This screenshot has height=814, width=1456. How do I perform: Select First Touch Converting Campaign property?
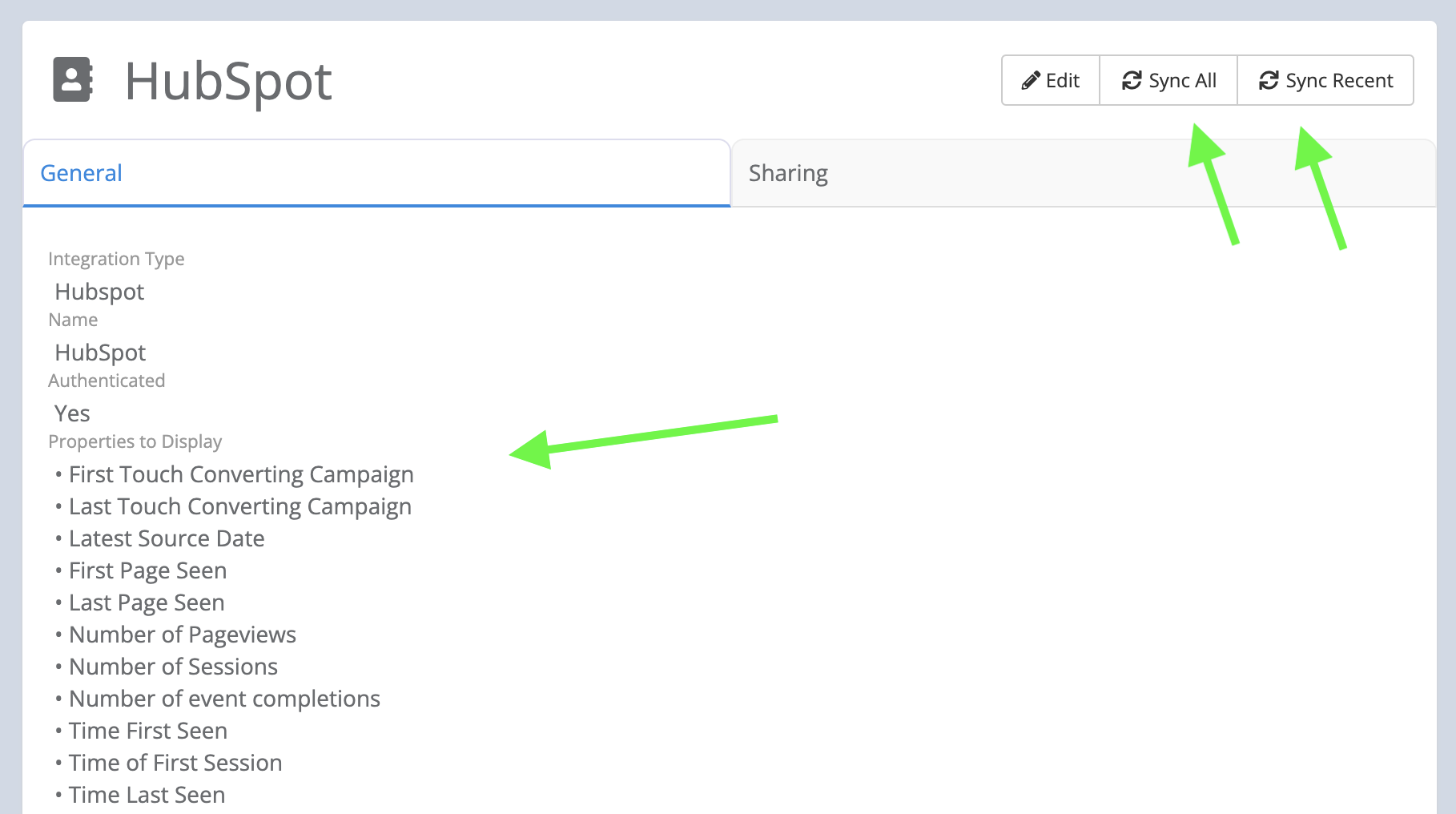pos(241,474)
